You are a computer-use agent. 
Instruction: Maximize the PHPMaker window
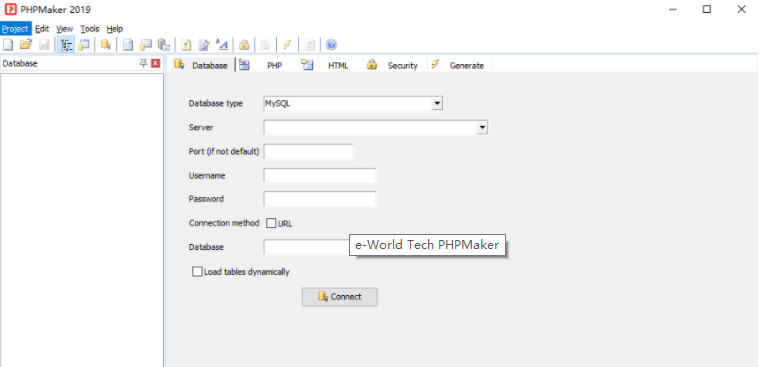pyautogui.click(x=707, y=9)
